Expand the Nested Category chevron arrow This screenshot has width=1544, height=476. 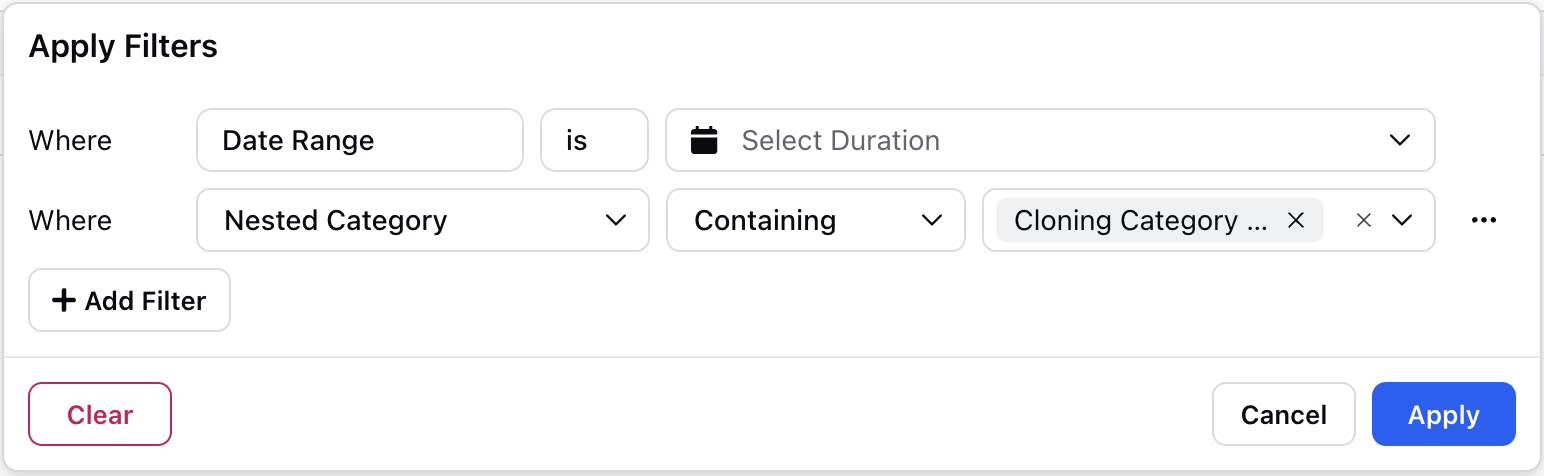(x=616, y=220)
